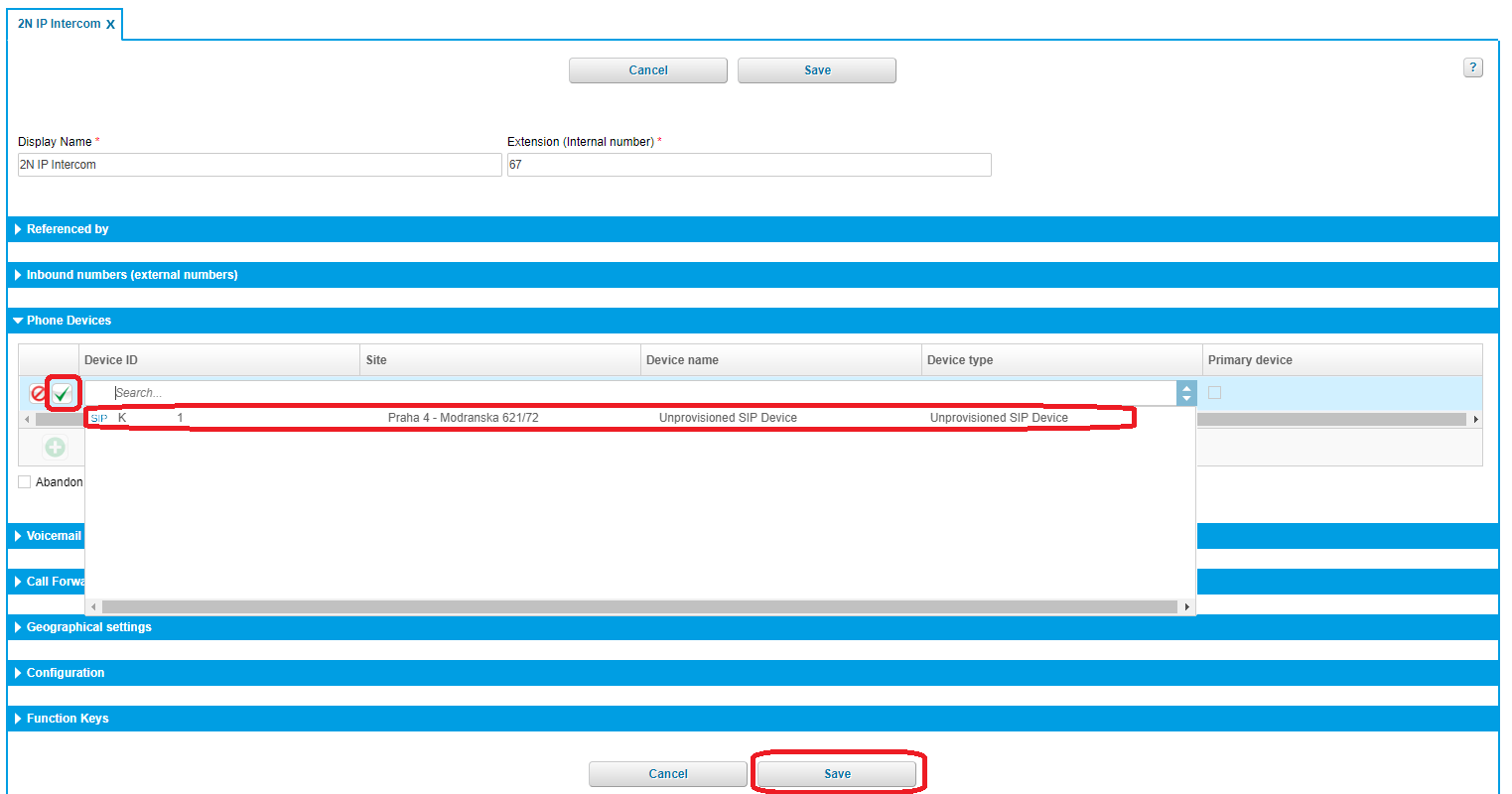1512x794 pixels.
Task: Close the 2N IP Intercom tab
Action: coord(110,25)
